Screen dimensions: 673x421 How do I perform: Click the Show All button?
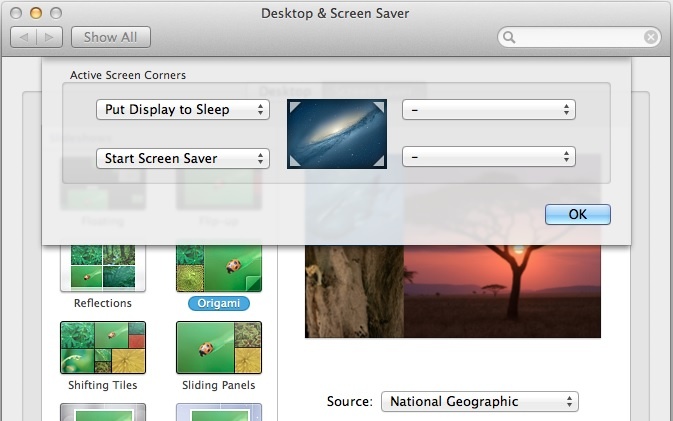[x=111, y=37]
